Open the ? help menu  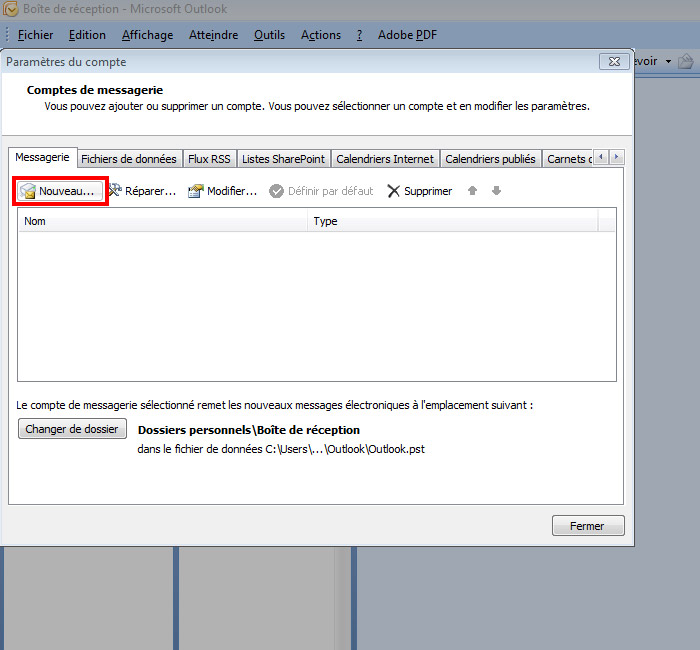359,35
